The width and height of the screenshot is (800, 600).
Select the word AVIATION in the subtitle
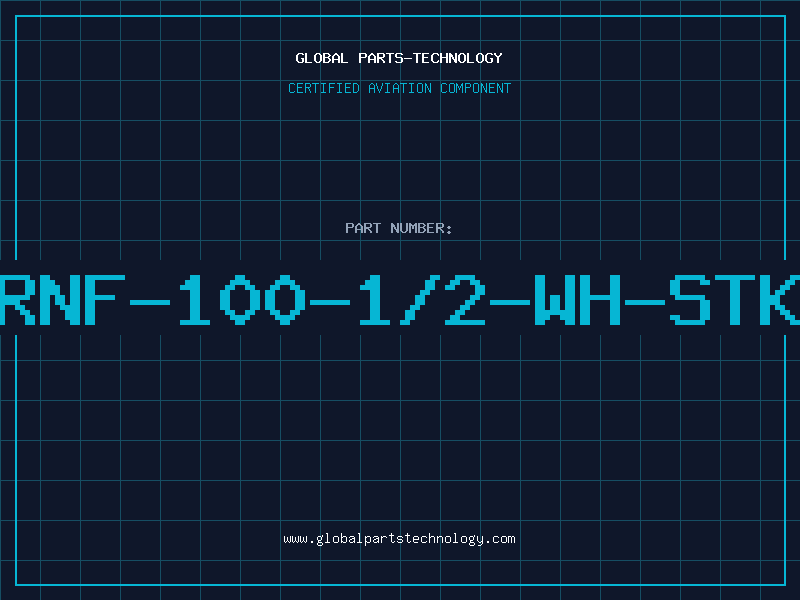tap(400, 88)
